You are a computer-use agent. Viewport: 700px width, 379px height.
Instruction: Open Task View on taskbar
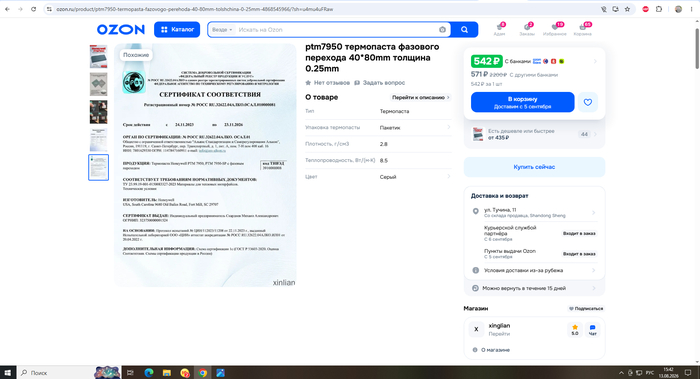pos(130,372)
